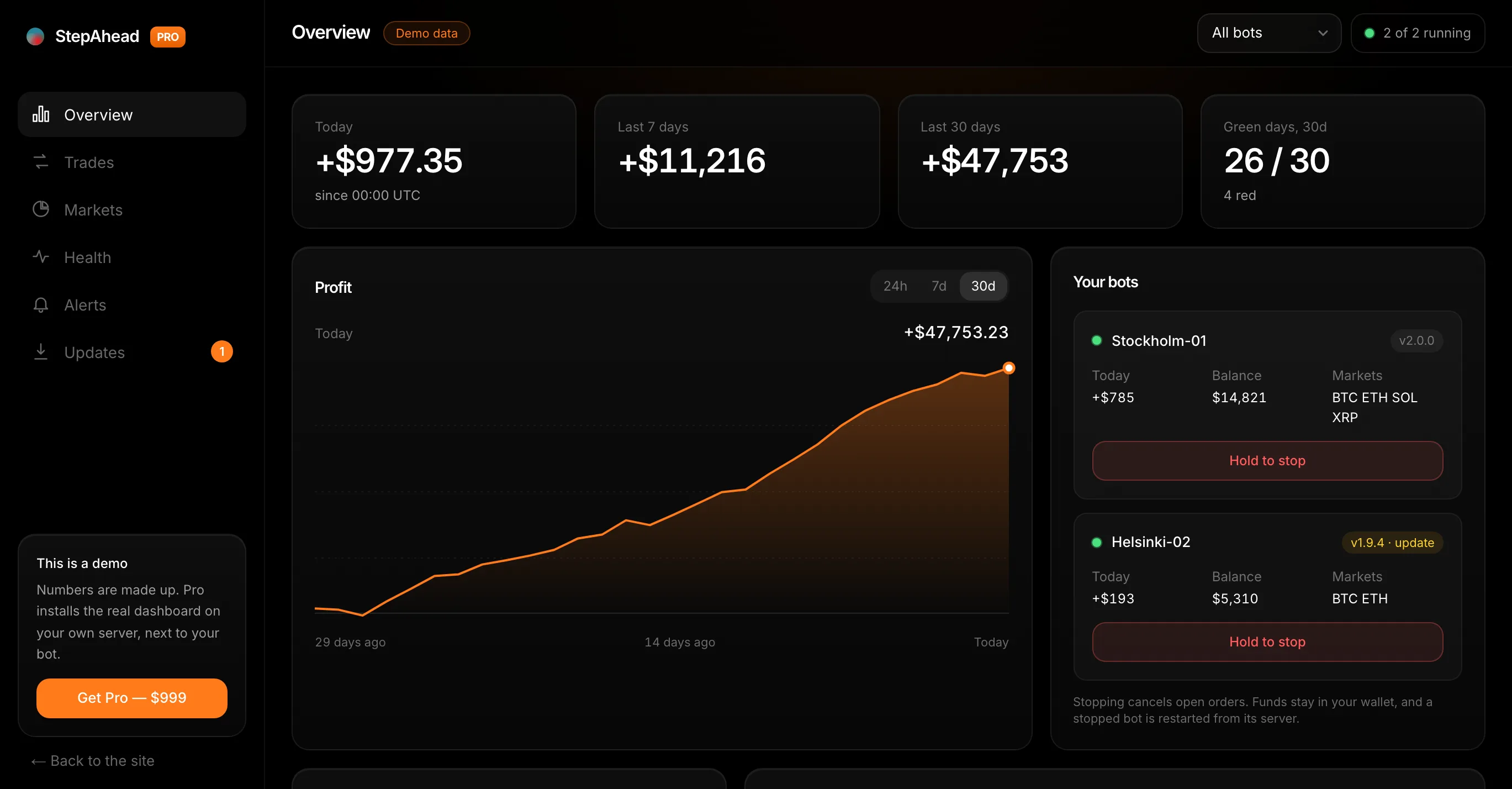Click the Overview bar-chart icon
The image size is (1512, 789).
coord(40,114)
